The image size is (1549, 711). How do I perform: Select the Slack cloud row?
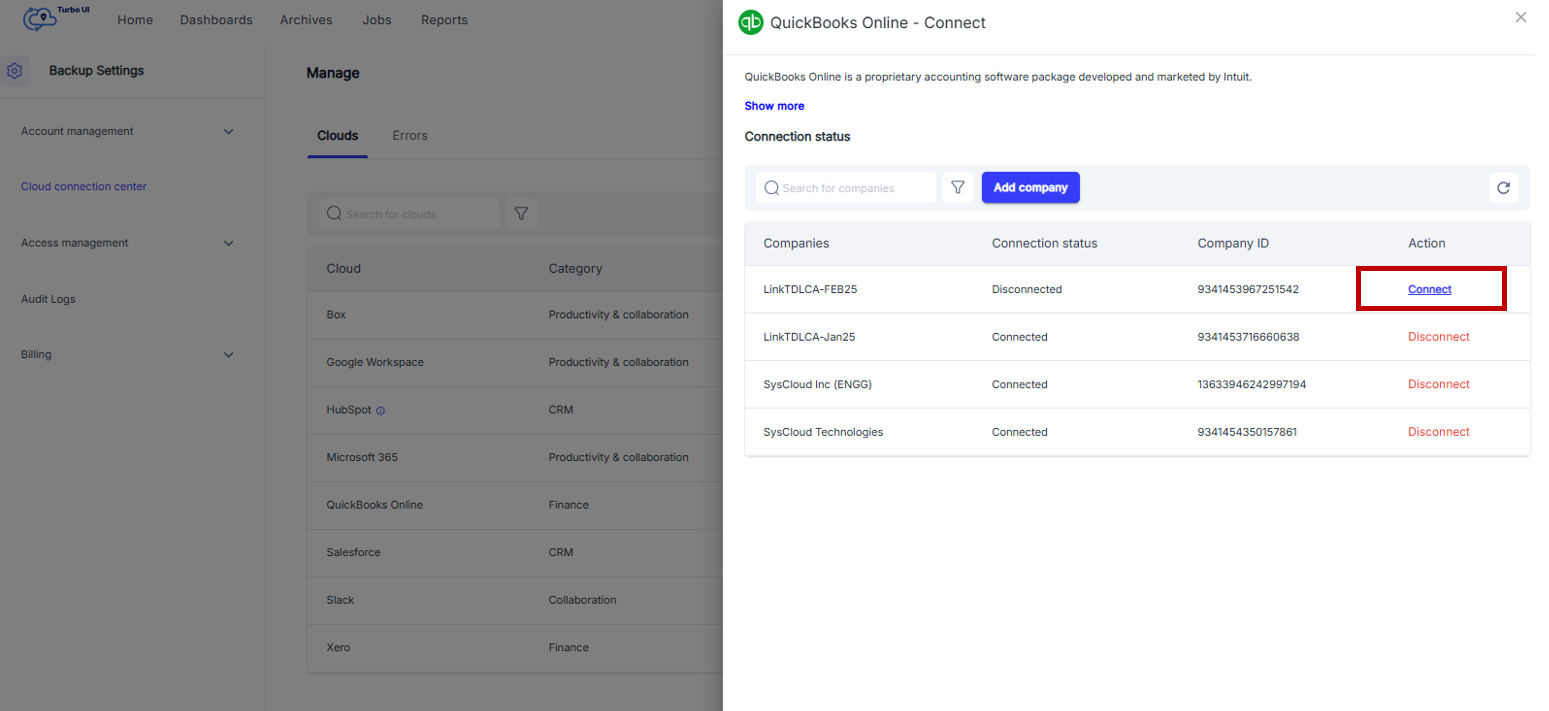[513, 600]
